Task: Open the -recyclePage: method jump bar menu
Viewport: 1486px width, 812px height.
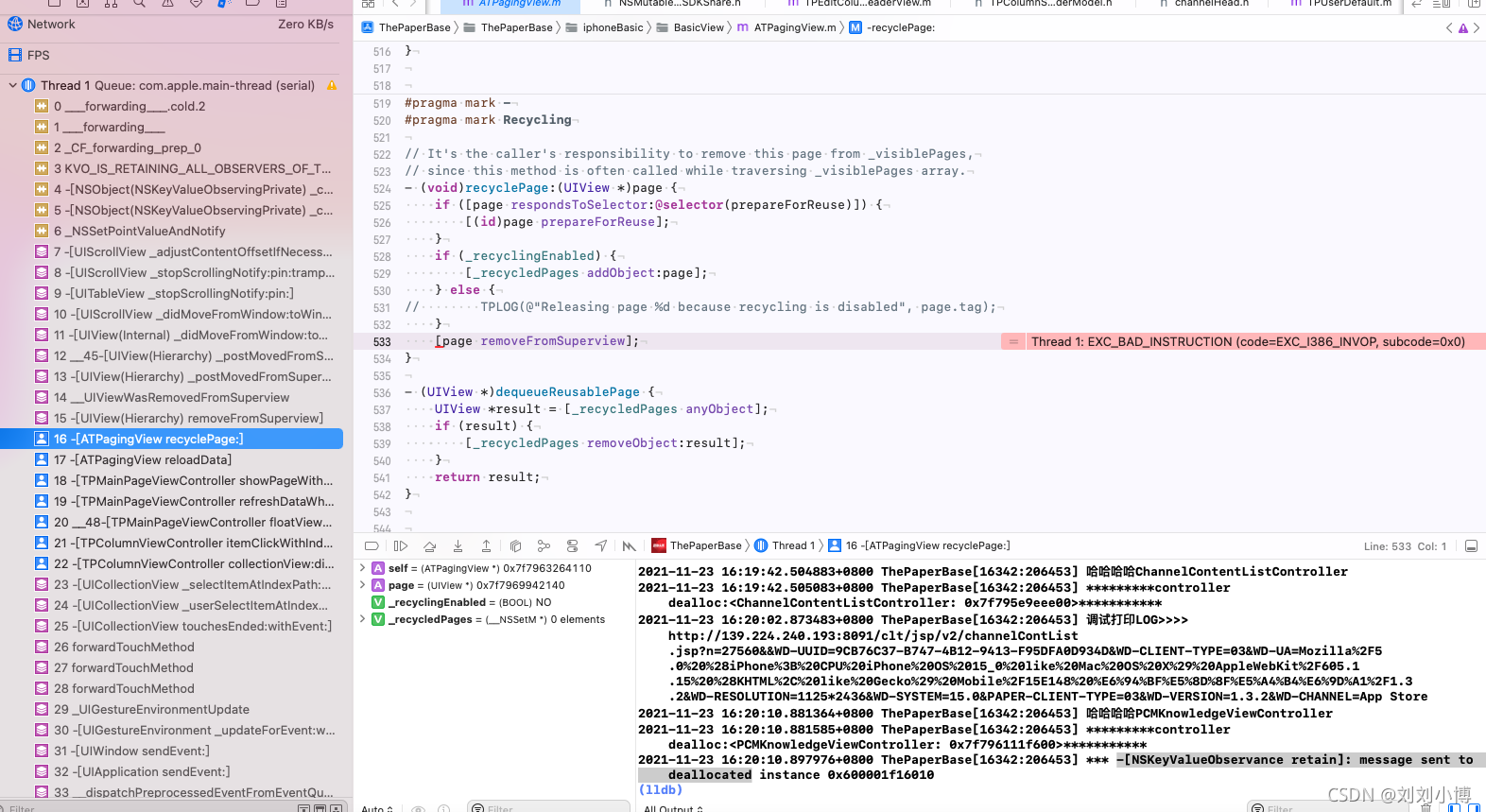Action: click(892, 27)
